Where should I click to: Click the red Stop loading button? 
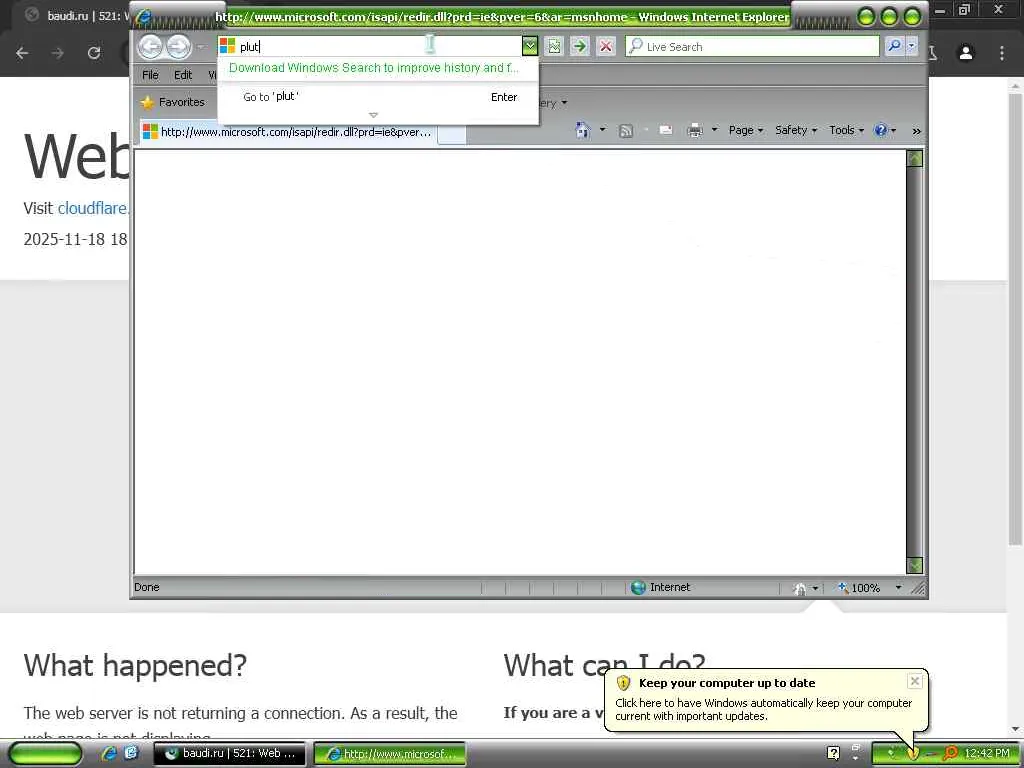coord(606,46)
